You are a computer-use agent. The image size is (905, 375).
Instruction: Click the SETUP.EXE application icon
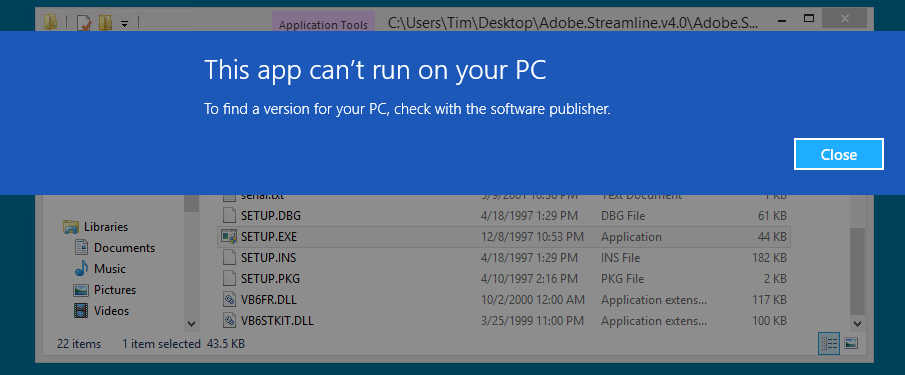coord(230,237)
